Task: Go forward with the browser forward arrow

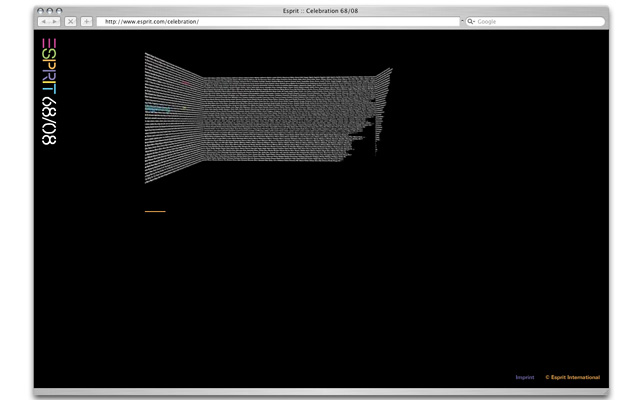Action: [55, 22]
